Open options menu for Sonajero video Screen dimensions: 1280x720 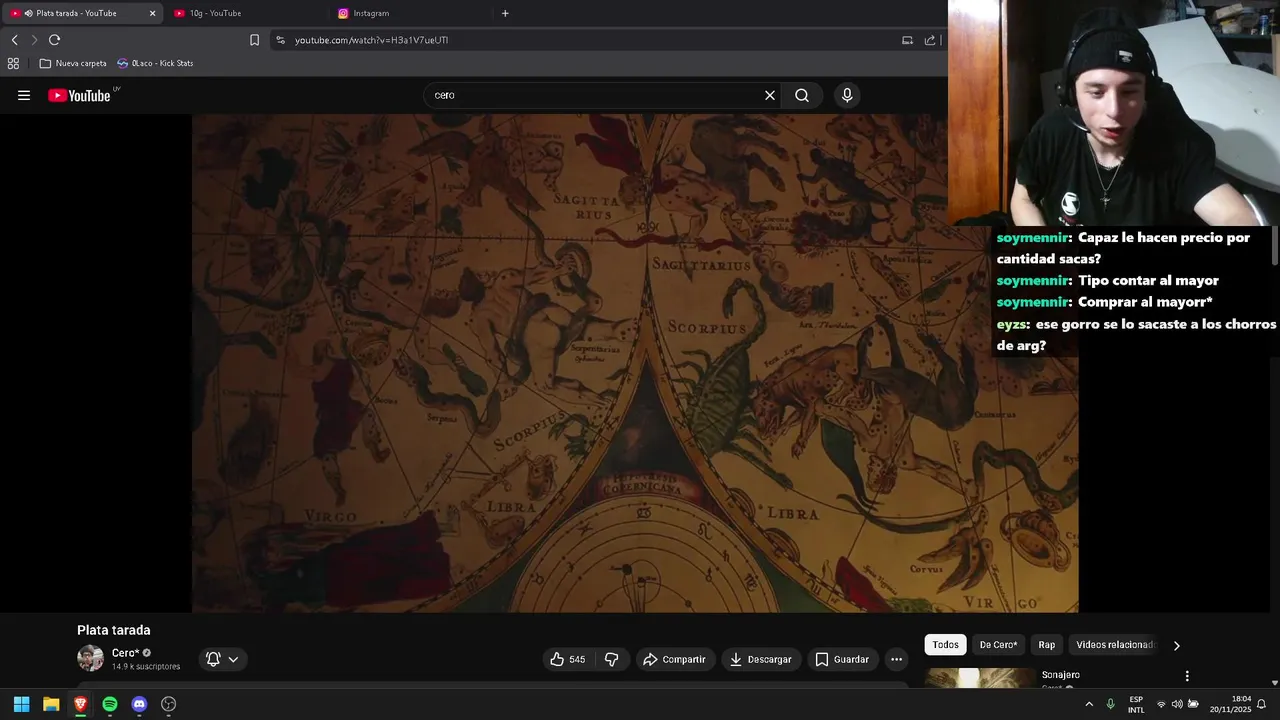click(1187, 676)
